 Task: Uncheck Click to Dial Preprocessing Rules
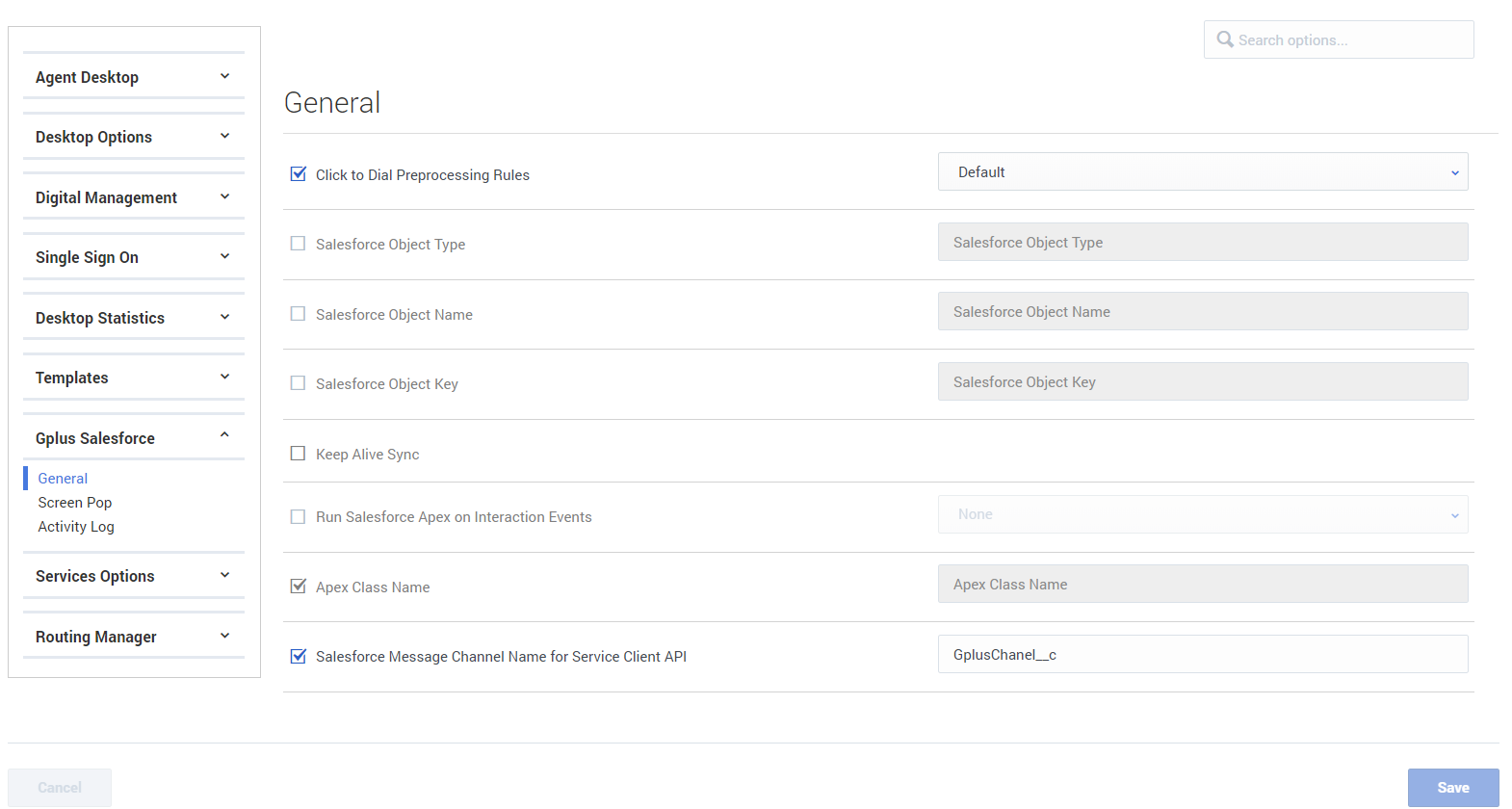pyautogui.click(x=299, y=174)
